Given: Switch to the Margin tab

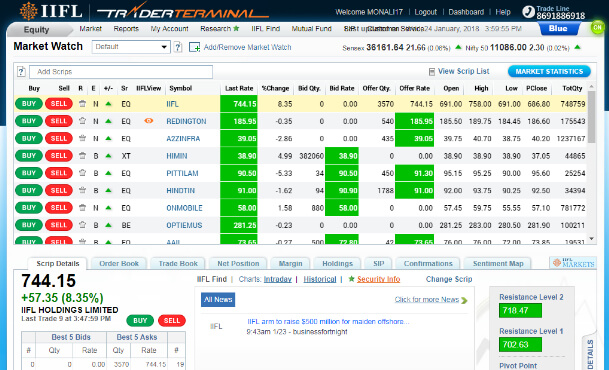Looking at the screenshot, I should (291, 263).
